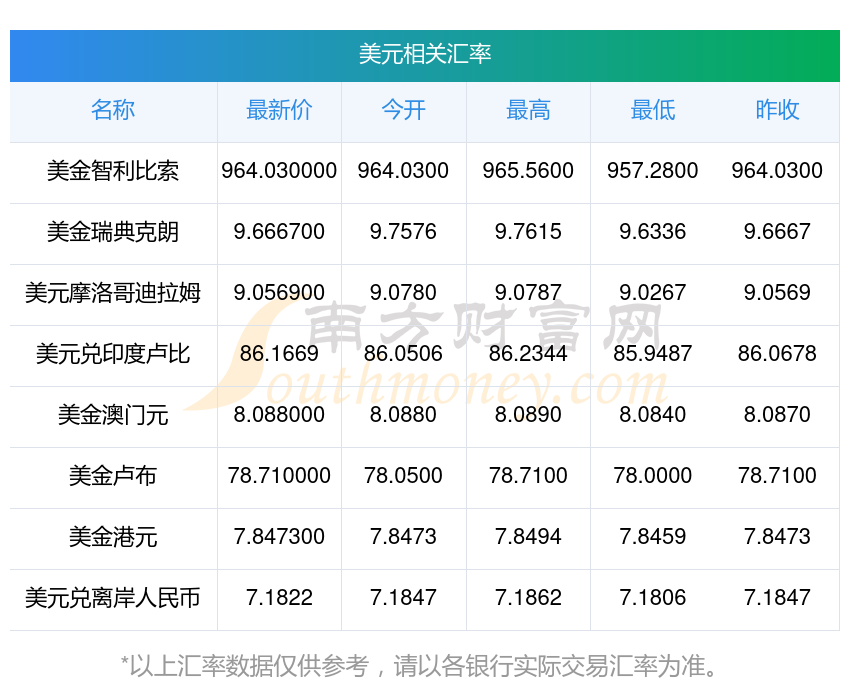Select the 最低 column header
Screen dimensions: 850x698
[653, 110]
